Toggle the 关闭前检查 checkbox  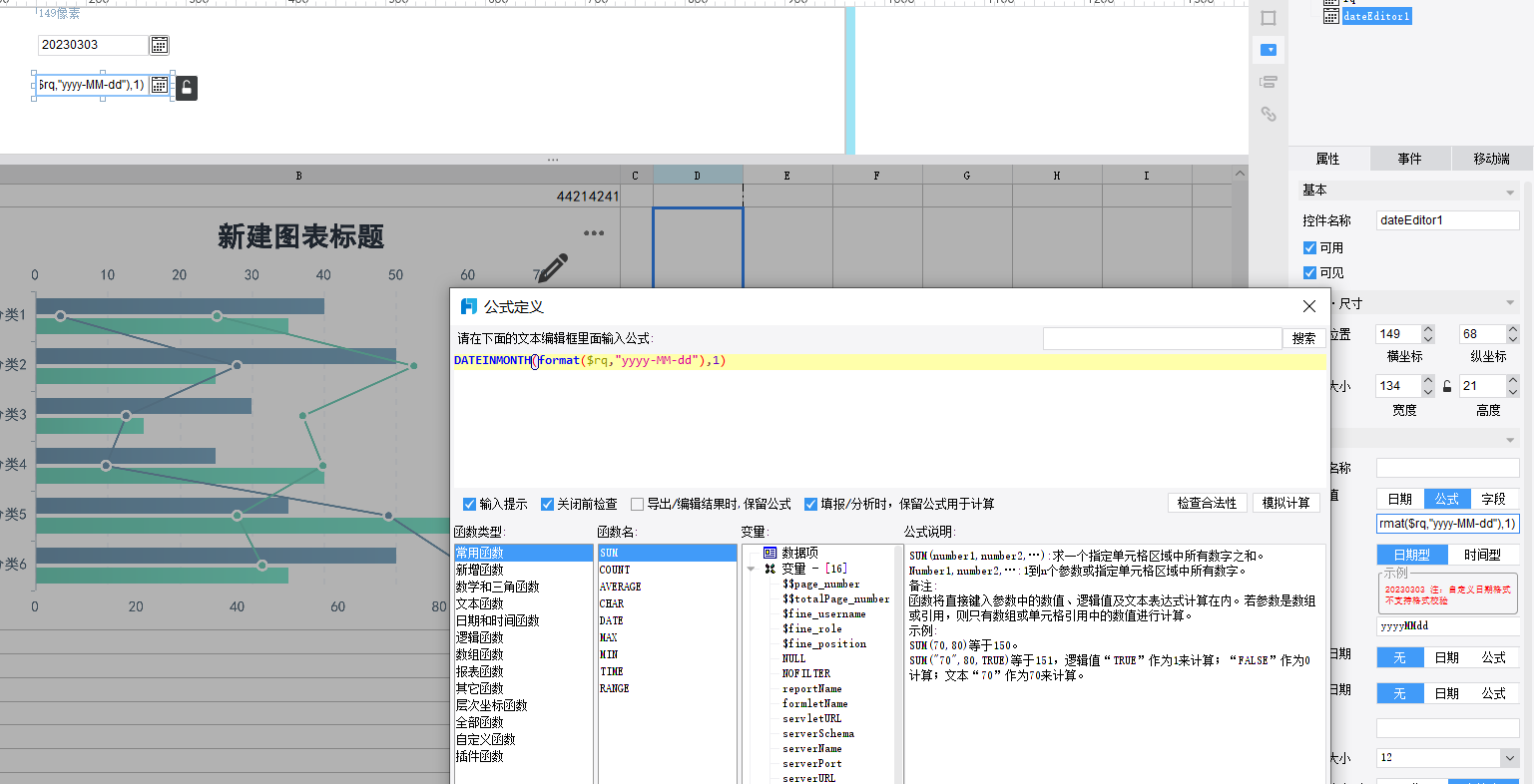(547, 505)
